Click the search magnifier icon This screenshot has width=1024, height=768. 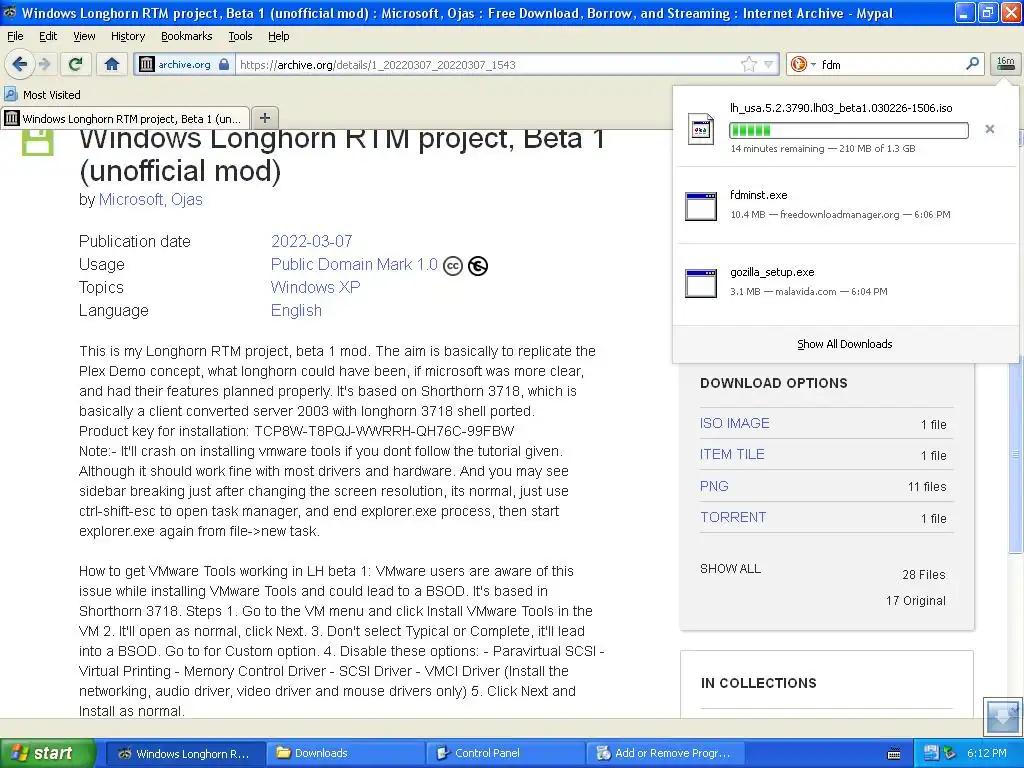[972, 63]
